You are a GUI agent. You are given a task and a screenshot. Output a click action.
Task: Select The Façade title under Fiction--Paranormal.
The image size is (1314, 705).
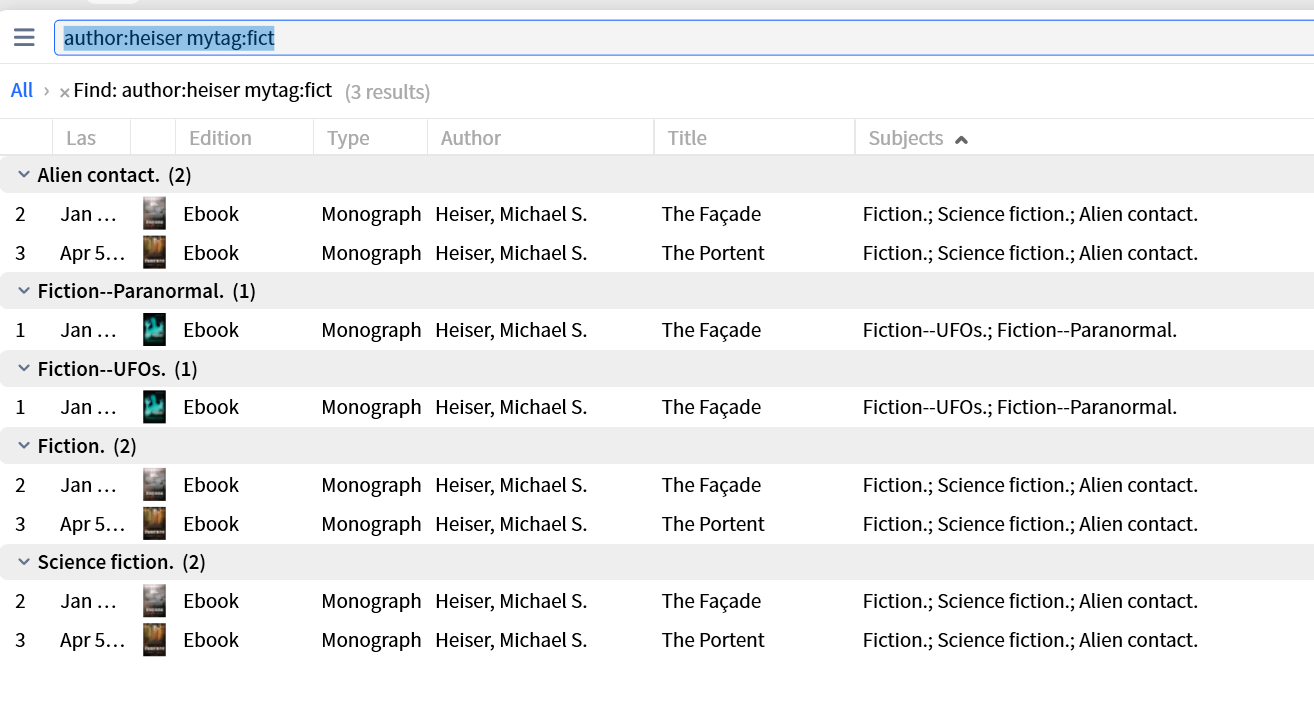coord(711,330)
